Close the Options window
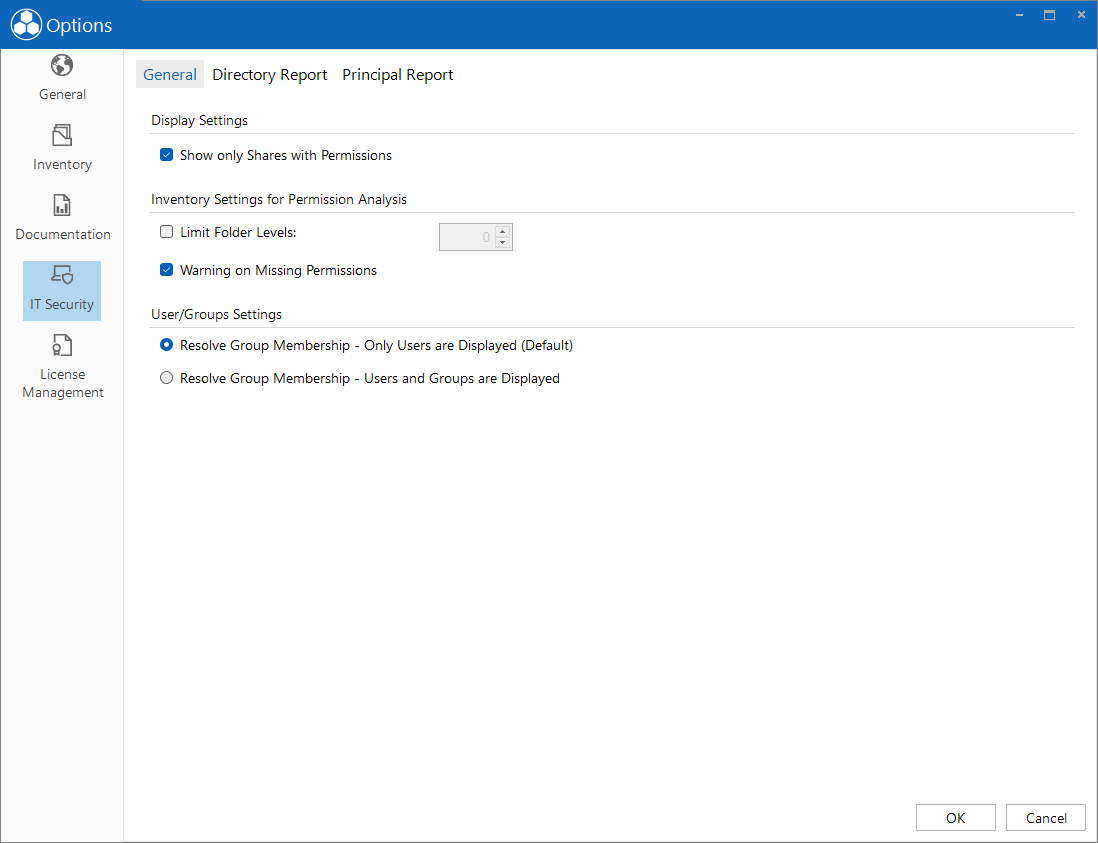The image size is (1098, 843). point(1081,15)
